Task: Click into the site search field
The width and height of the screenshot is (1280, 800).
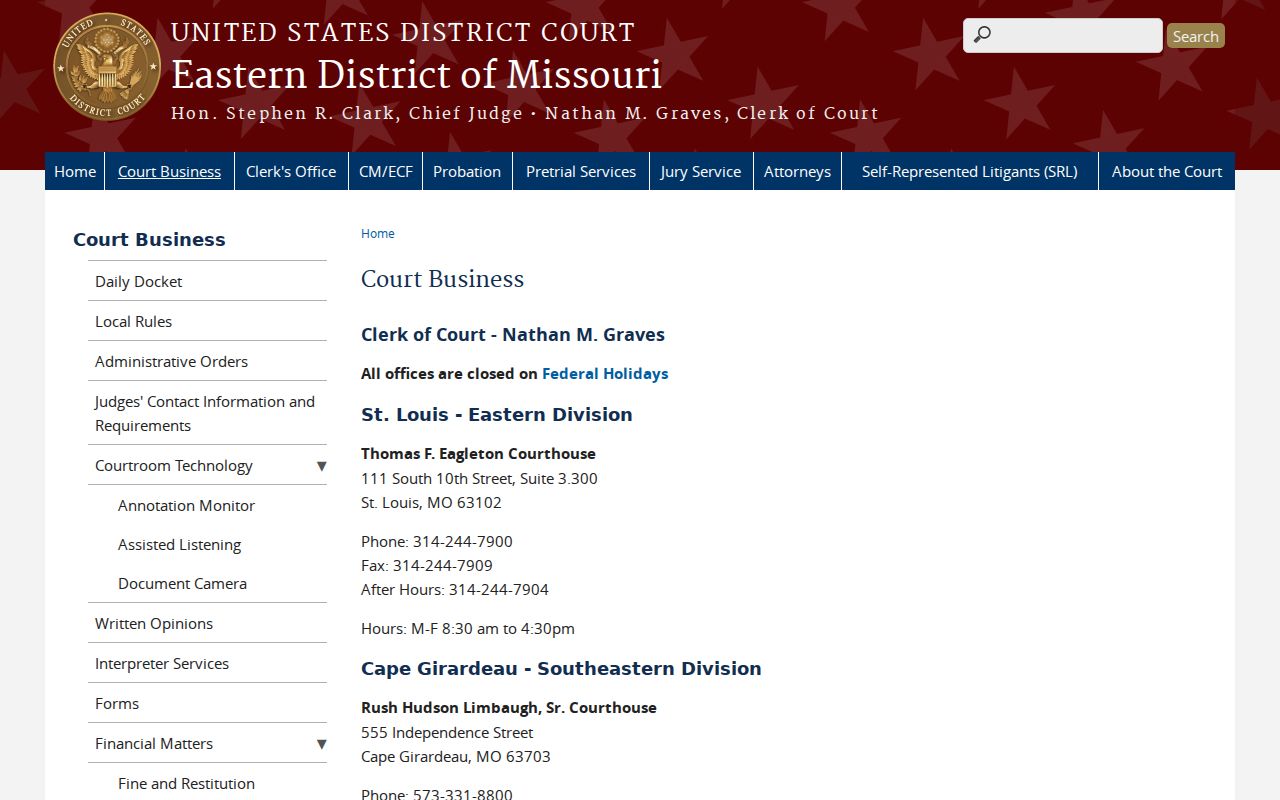Action: pyautogui.click(x=1062, y=35)
